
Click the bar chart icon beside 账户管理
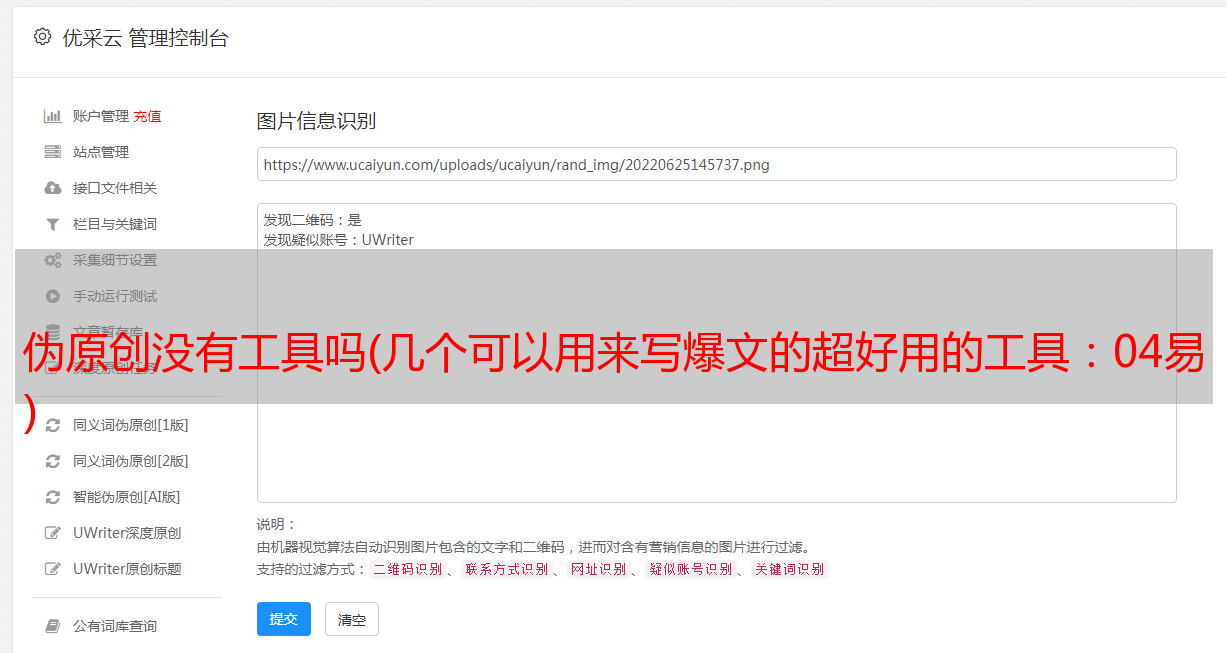coord(53,116)
